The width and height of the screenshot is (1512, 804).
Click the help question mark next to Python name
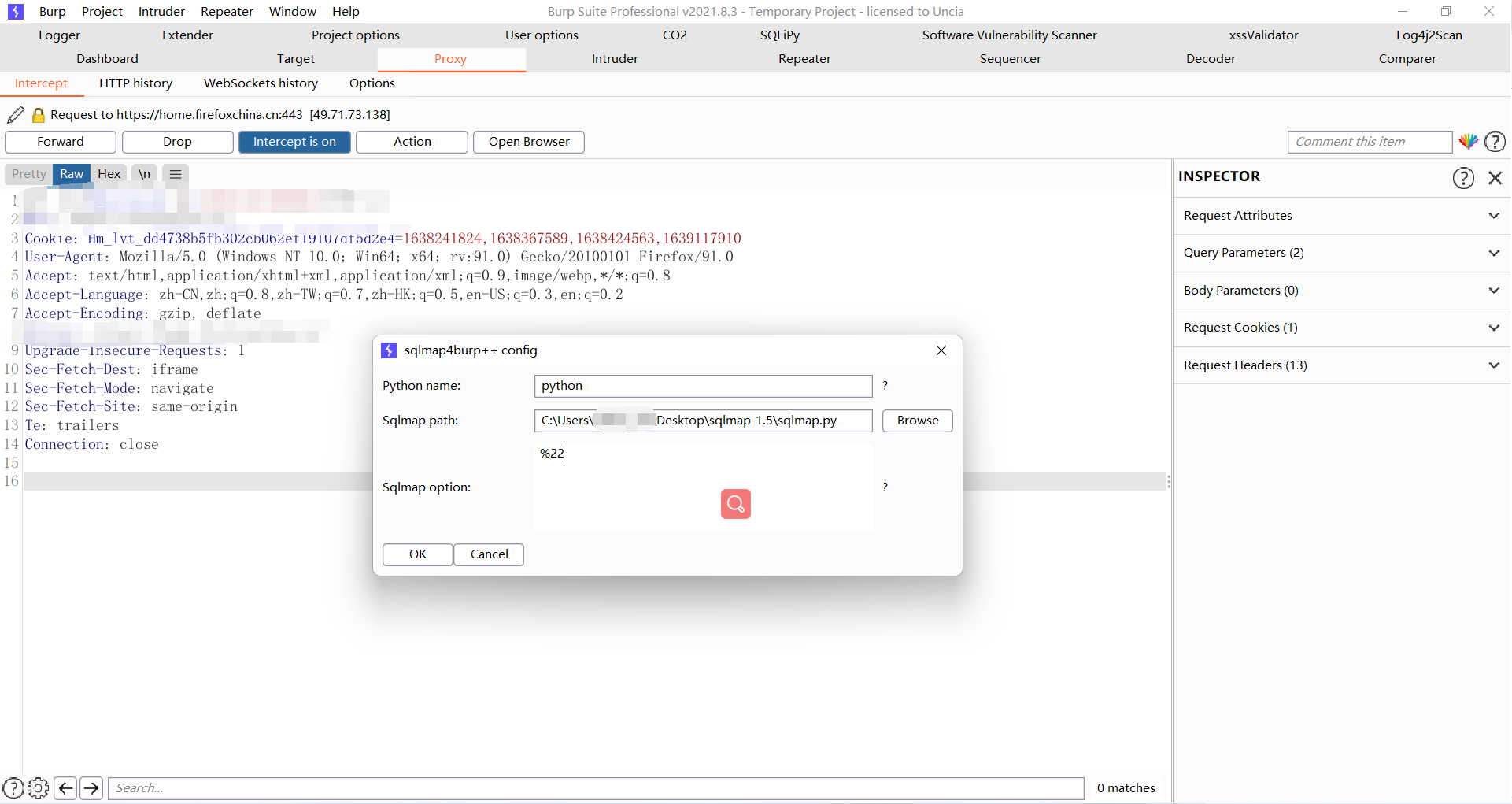pos(885,386)
